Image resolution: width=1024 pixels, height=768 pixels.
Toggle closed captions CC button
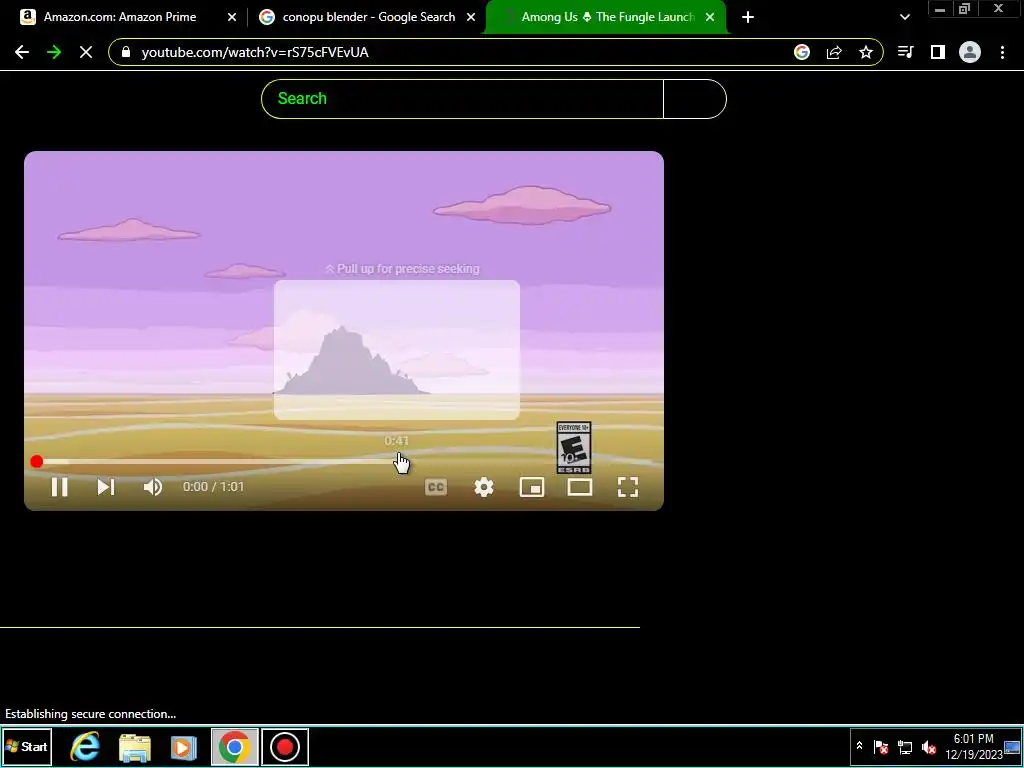(436, 487)
